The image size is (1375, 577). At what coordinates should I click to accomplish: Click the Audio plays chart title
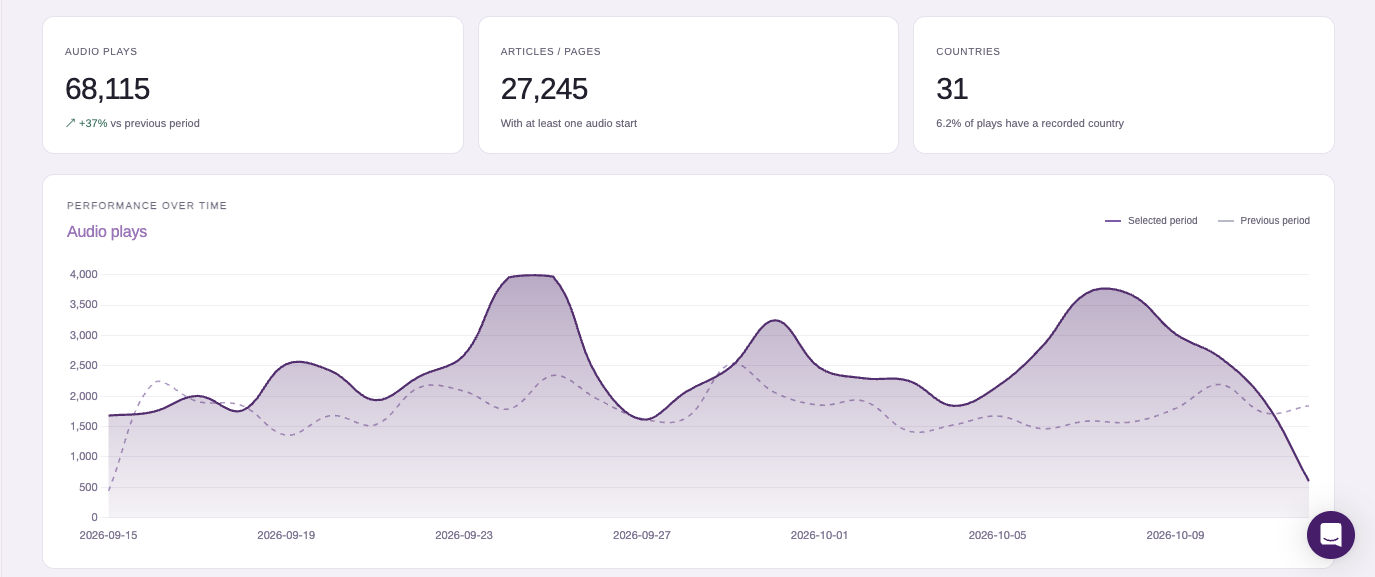click(107, 232)
